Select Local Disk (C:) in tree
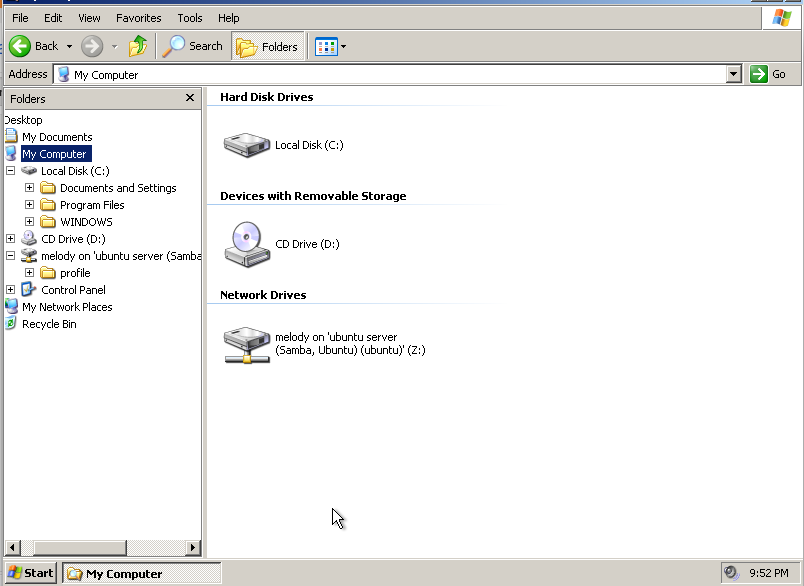The height and width of the screenshot is (586, 804). pos(75,171)
